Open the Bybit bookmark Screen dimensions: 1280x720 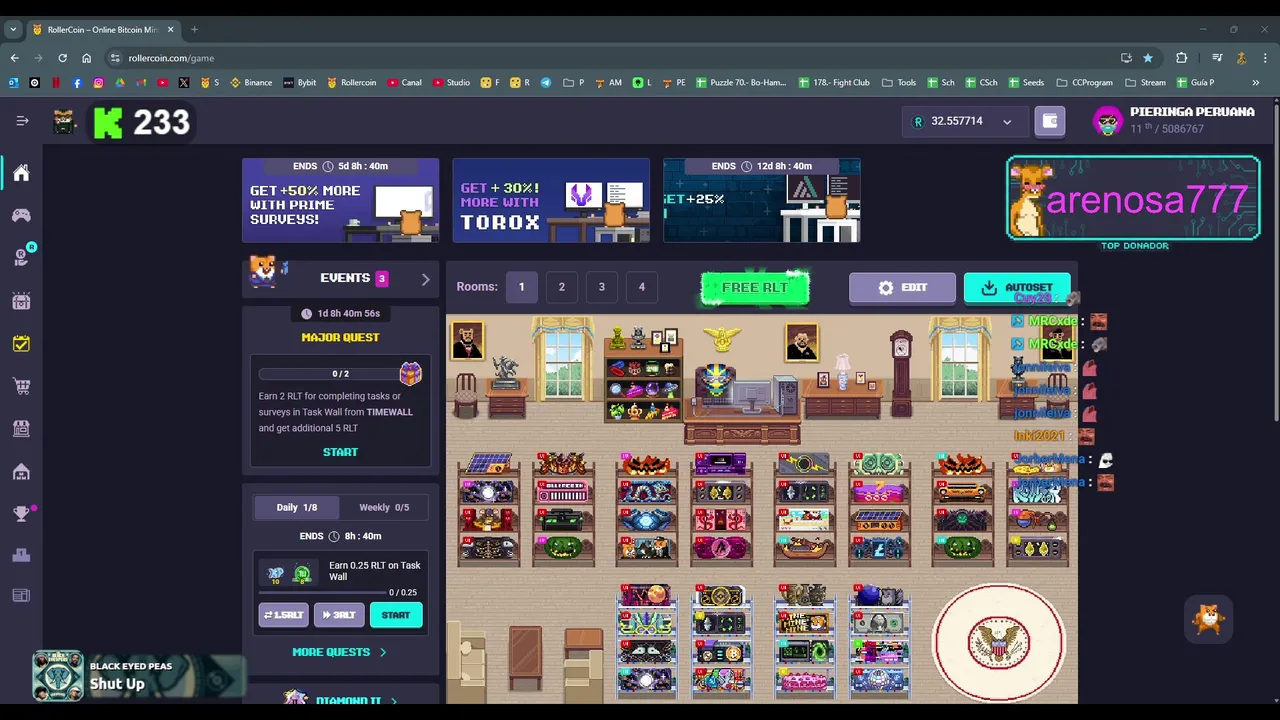(300, 83)
